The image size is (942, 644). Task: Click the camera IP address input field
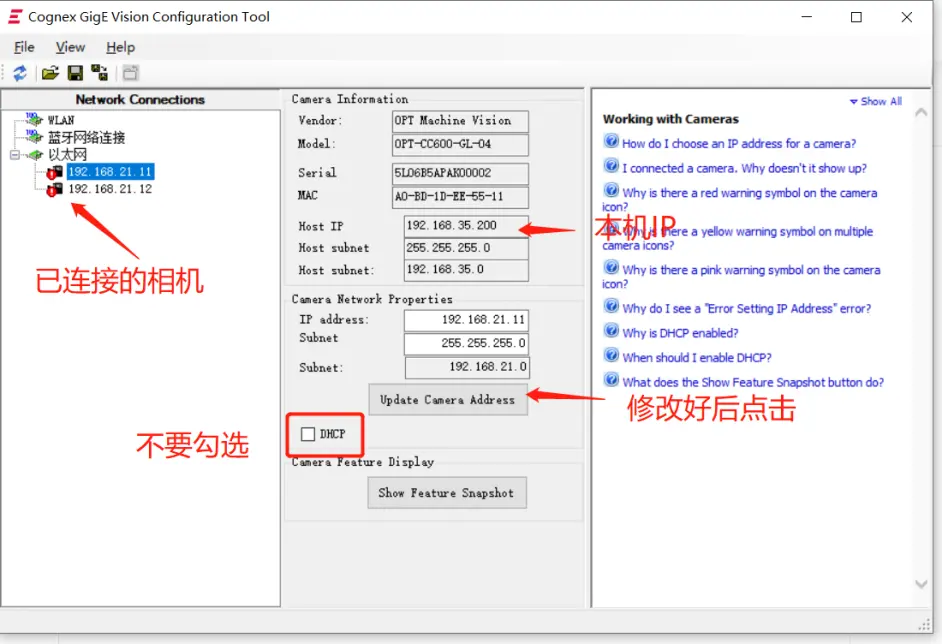point(466,320)
